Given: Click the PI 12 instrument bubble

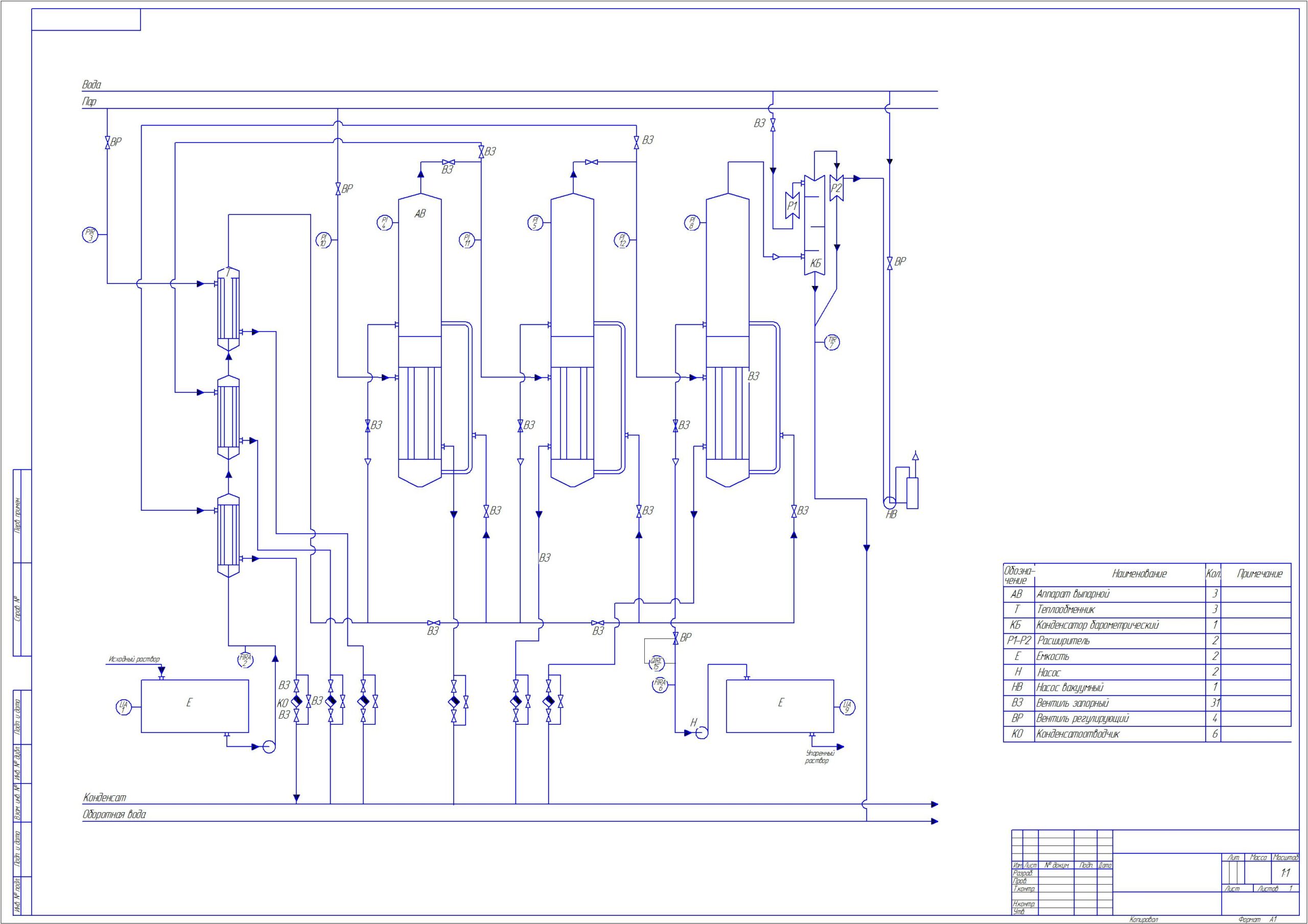Looking at the screenshot, I should pyautogui.click(x=622, y=241).
